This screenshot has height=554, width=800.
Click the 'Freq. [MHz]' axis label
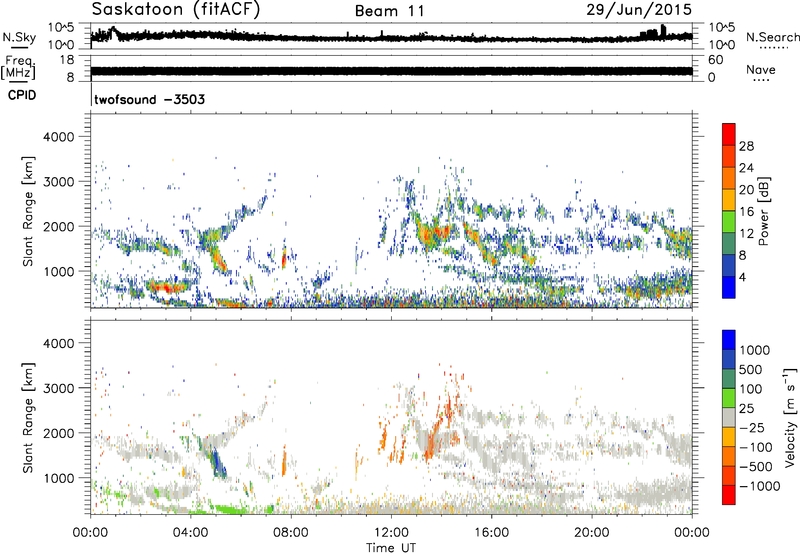(x=18, y=68)
